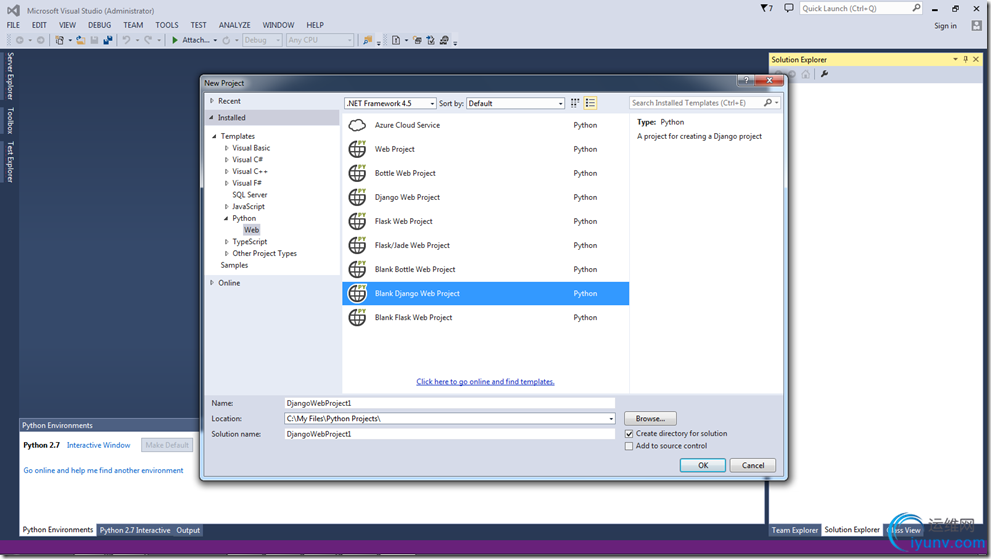This screenshot has height=559, width=991.
Task: Click the Redo toolbar icon
Action: point(149,40)
